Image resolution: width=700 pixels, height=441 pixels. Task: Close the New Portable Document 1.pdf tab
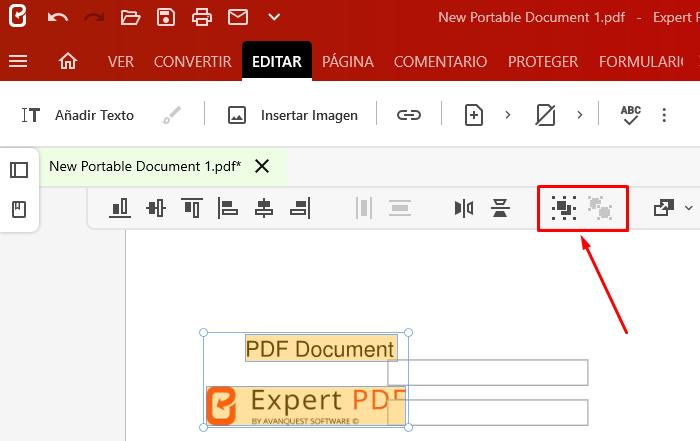262,166
